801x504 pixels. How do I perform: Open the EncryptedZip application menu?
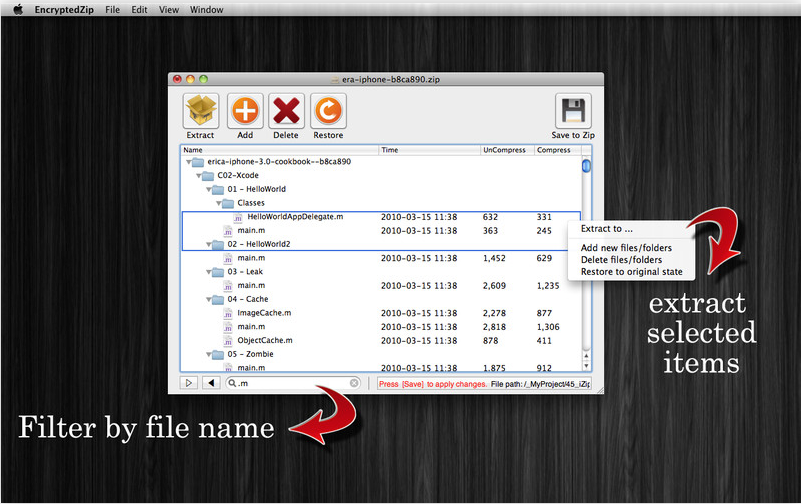pos(64,9)
